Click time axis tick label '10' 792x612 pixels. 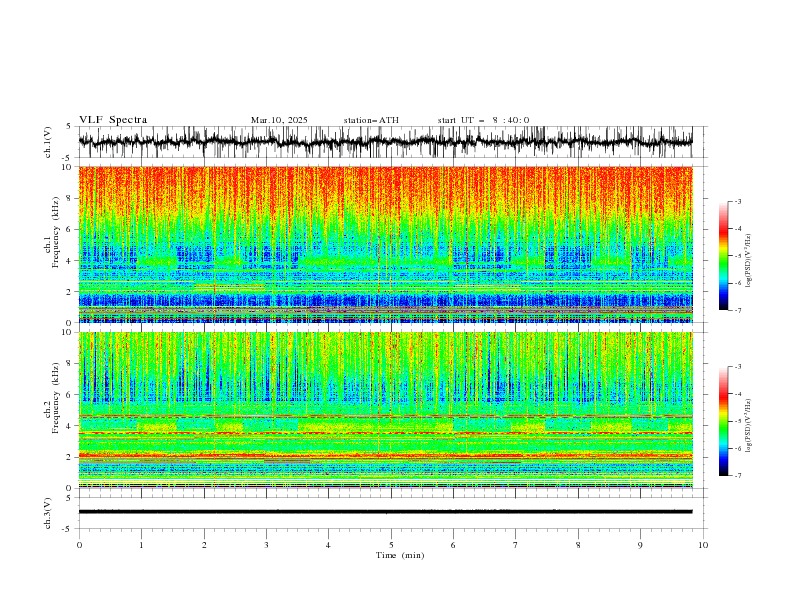(703, 545)
